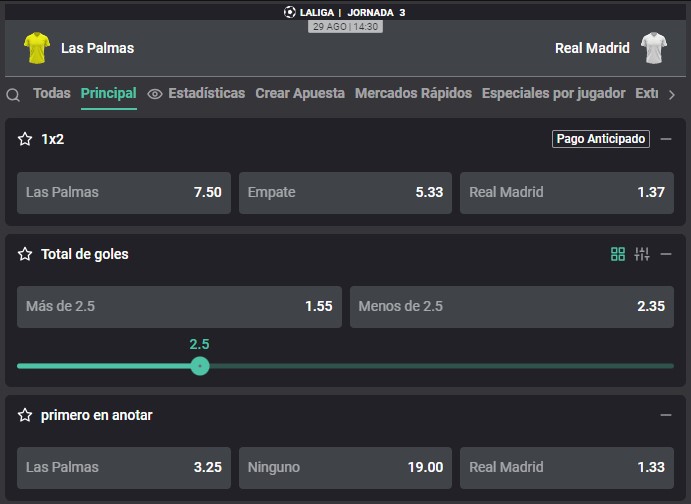Click the 2.5 goals slider handle
691x504 pixels.
point(200,366)
